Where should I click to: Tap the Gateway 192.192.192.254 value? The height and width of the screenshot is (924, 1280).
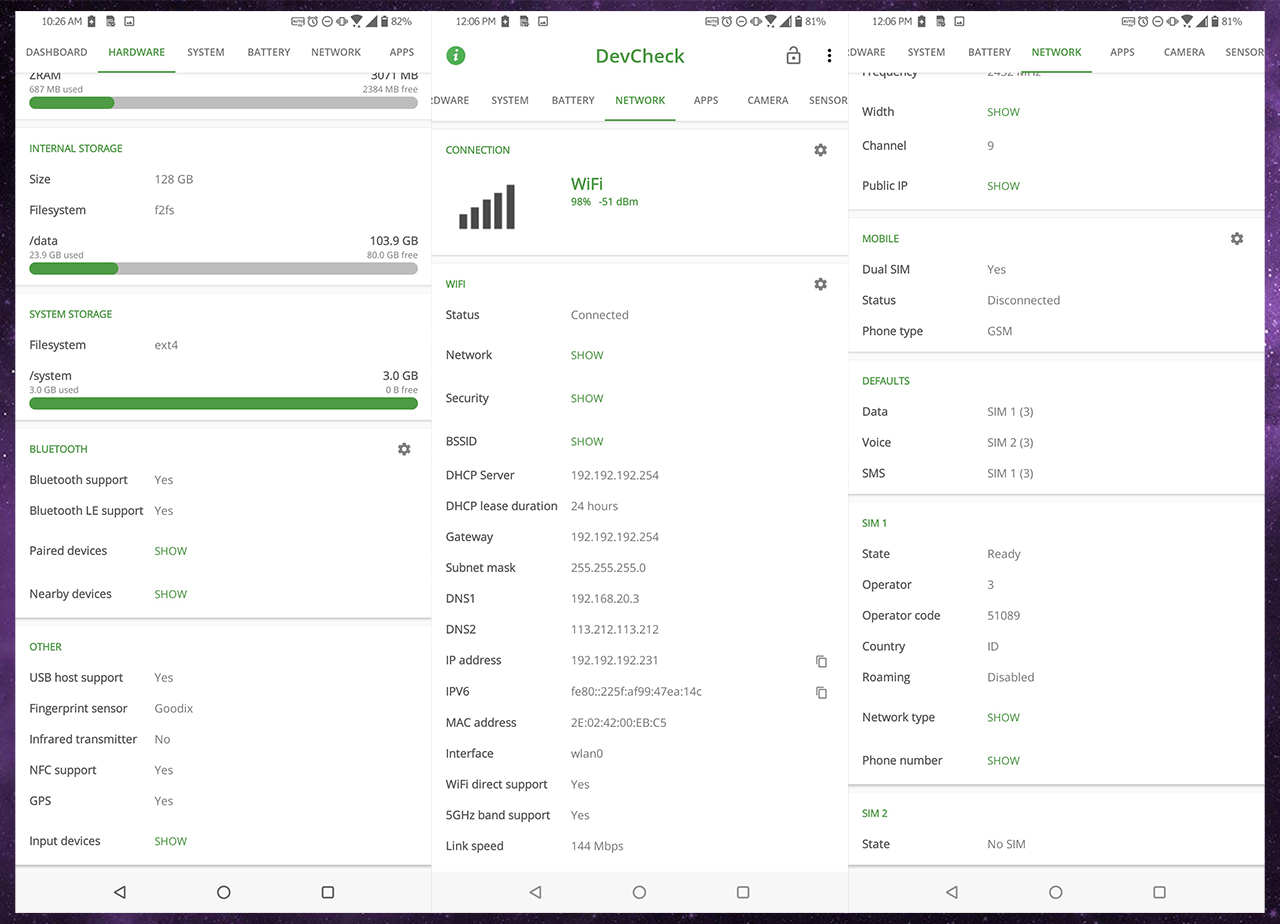[615, 537]
